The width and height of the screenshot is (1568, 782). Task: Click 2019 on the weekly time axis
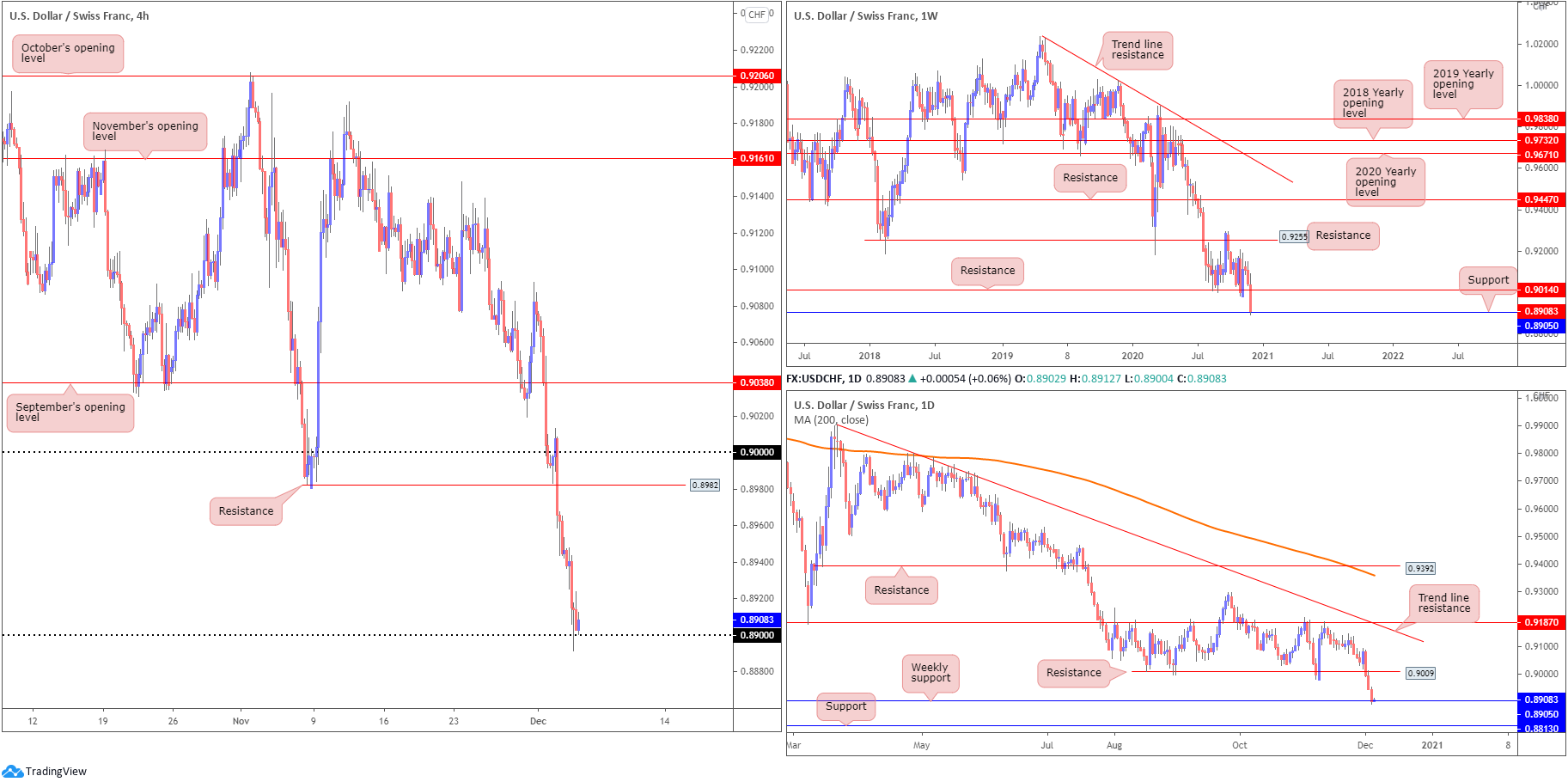pyautogui.click(x=1002, y=356)
